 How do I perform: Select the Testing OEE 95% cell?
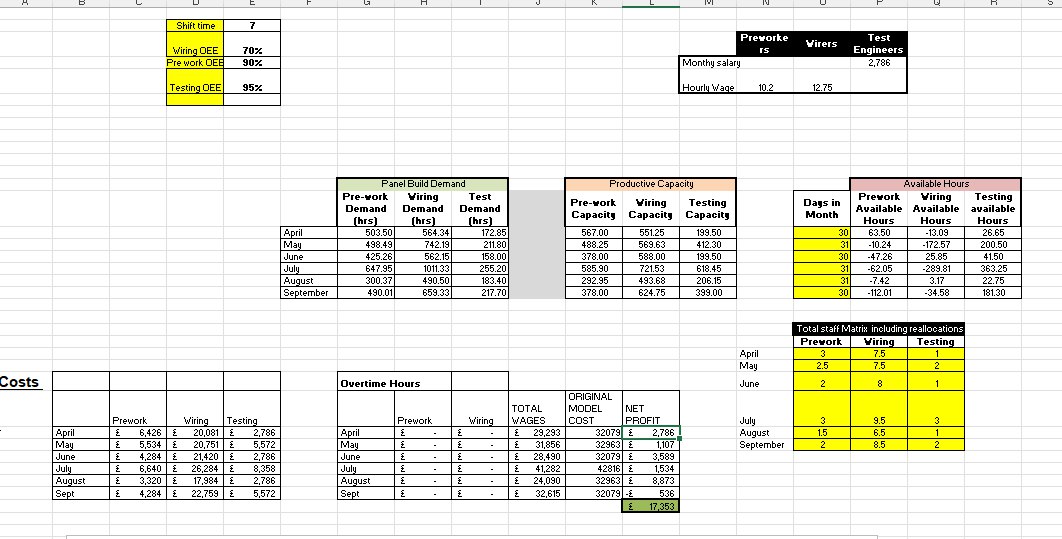[x=252, y=81]
